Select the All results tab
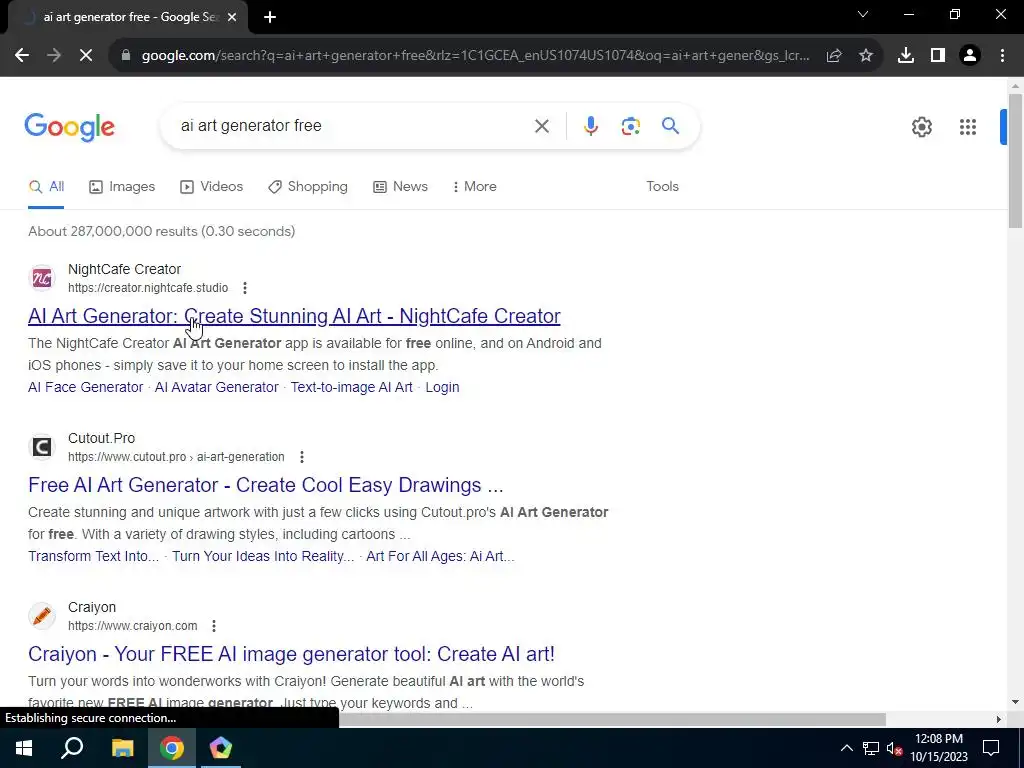The image size is (1024, 768). pos(46,187)
